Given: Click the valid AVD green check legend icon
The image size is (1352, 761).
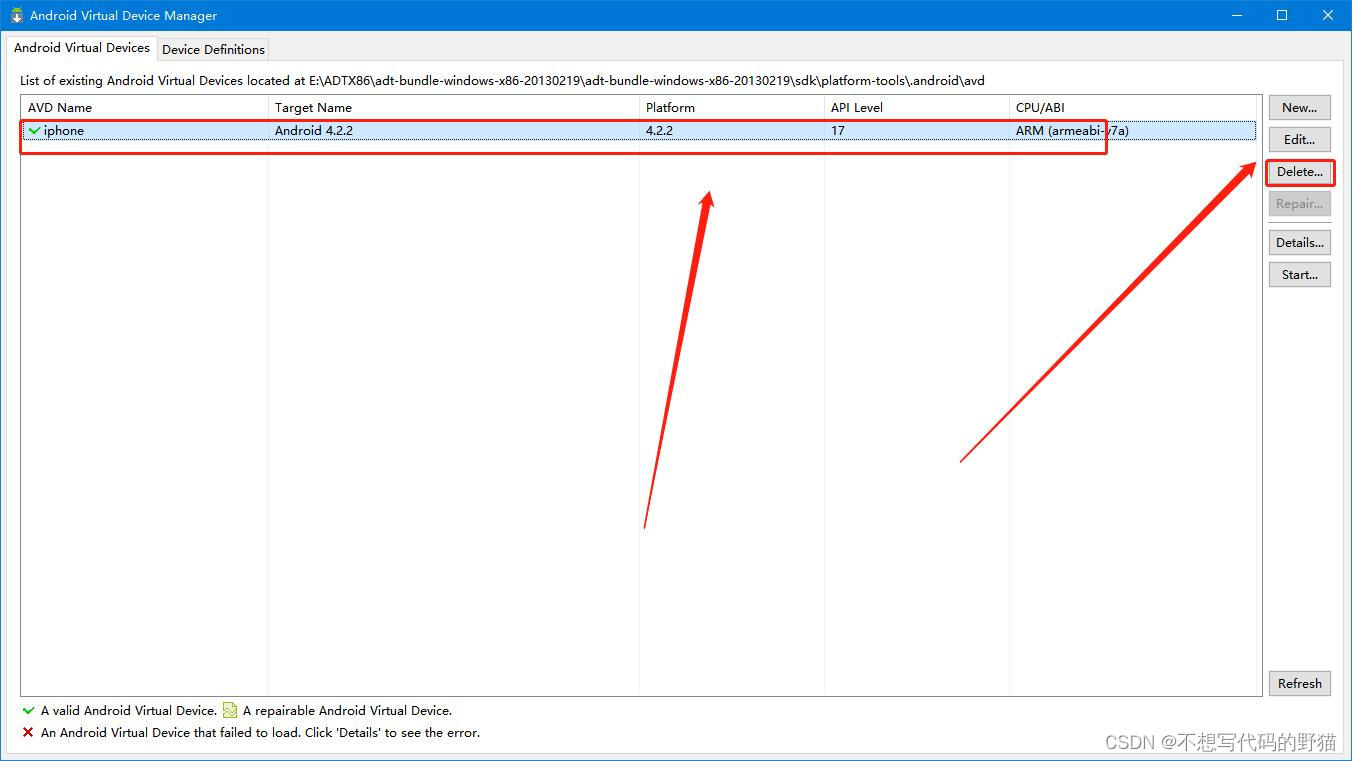Looking at the screenshot, I should [29, 710].
